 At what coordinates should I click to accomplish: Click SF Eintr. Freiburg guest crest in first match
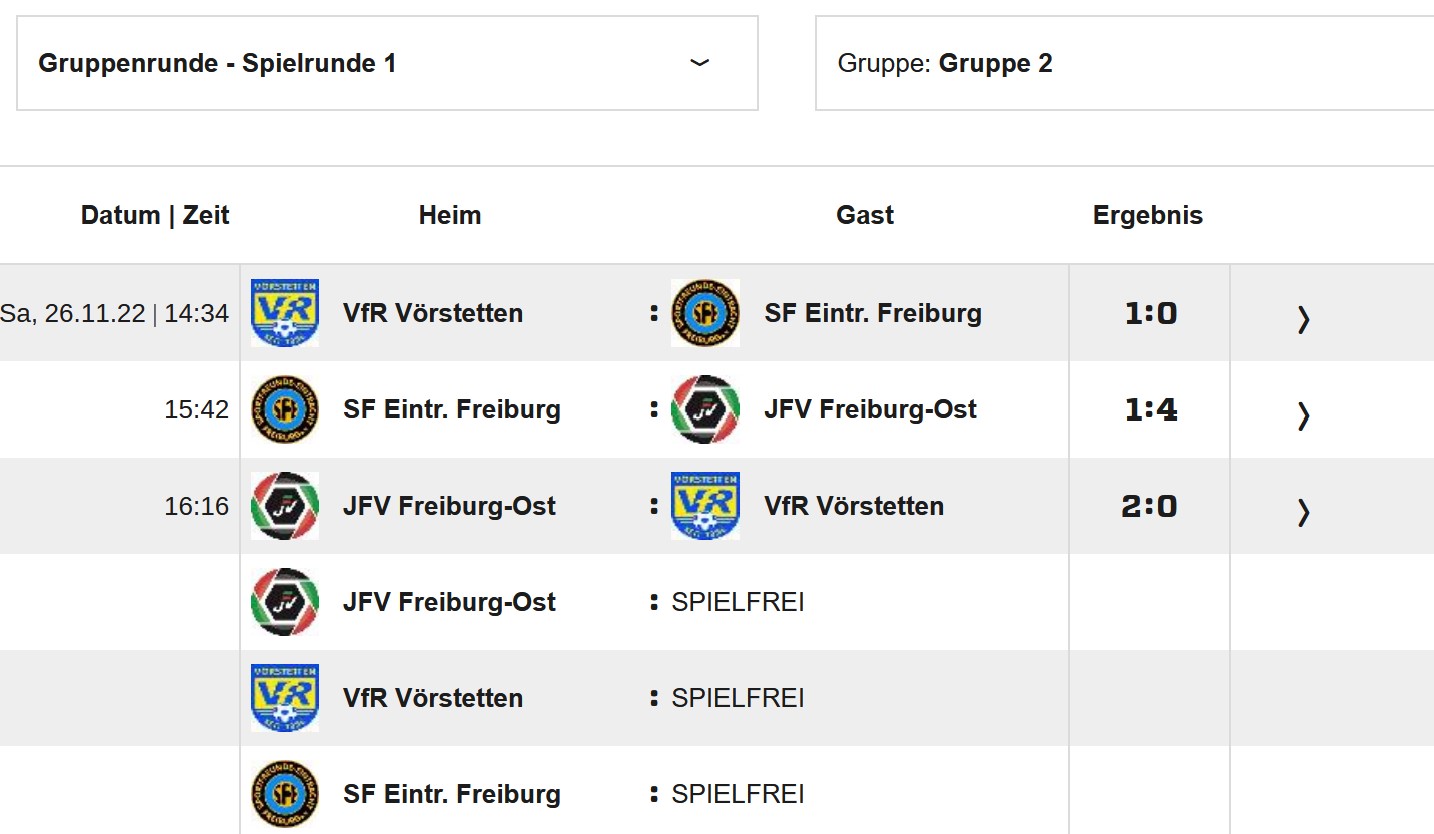pyautogui.click(x=705, y=313)
